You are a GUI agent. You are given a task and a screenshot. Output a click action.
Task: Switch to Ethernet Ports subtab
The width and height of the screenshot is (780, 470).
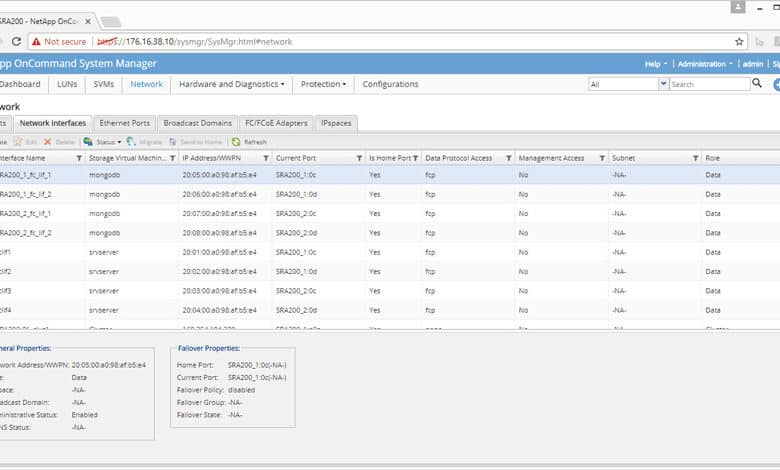124,123
